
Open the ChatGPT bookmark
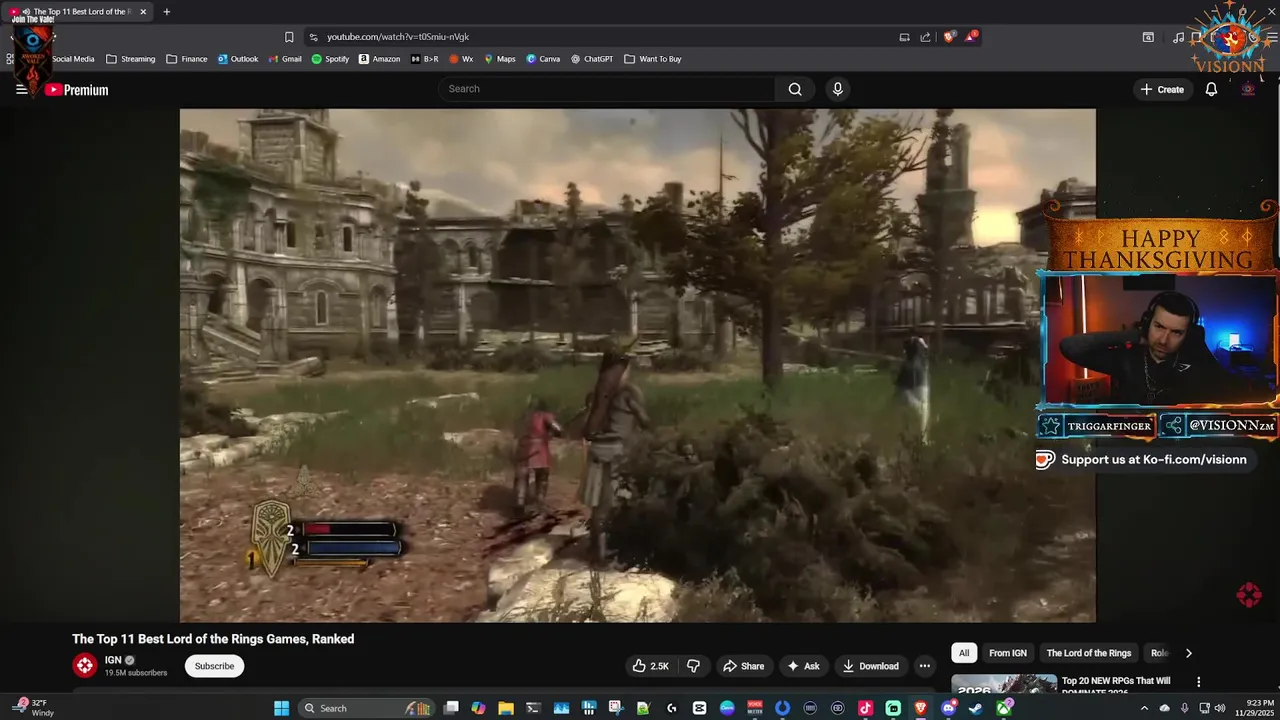[592, 59]
